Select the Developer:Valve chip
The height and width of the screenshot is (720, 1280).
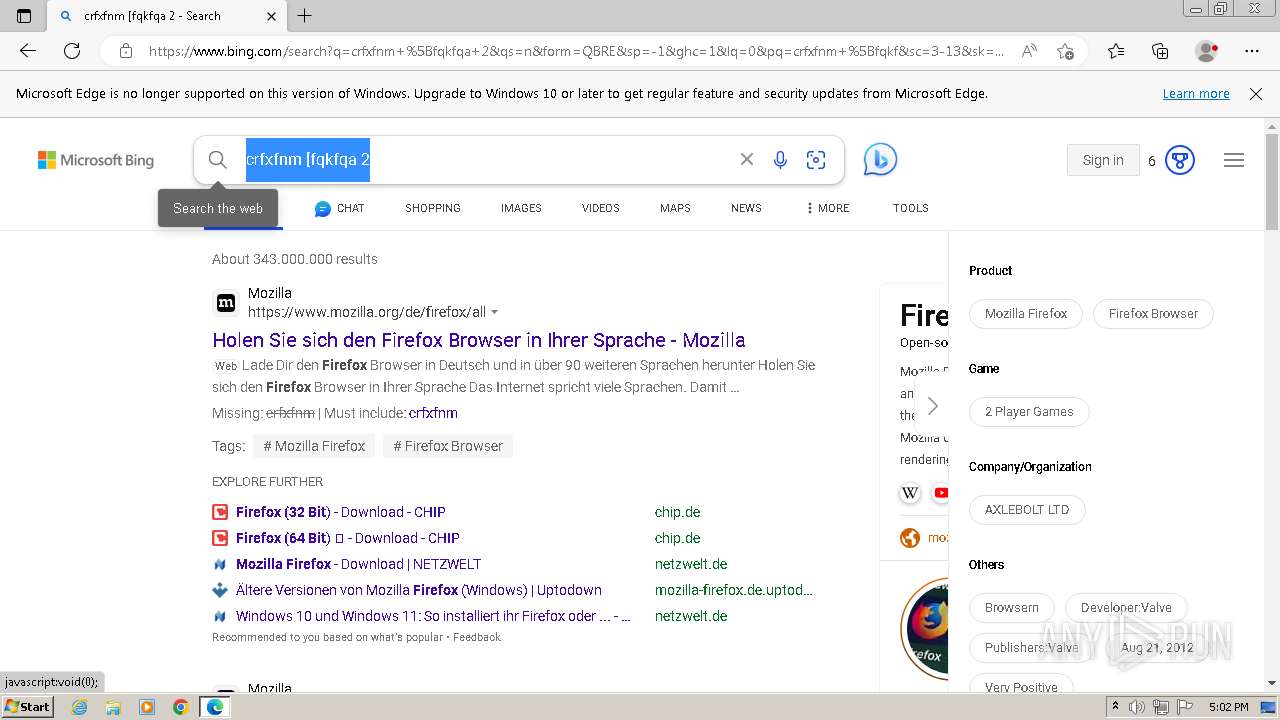coord(1126,608)
